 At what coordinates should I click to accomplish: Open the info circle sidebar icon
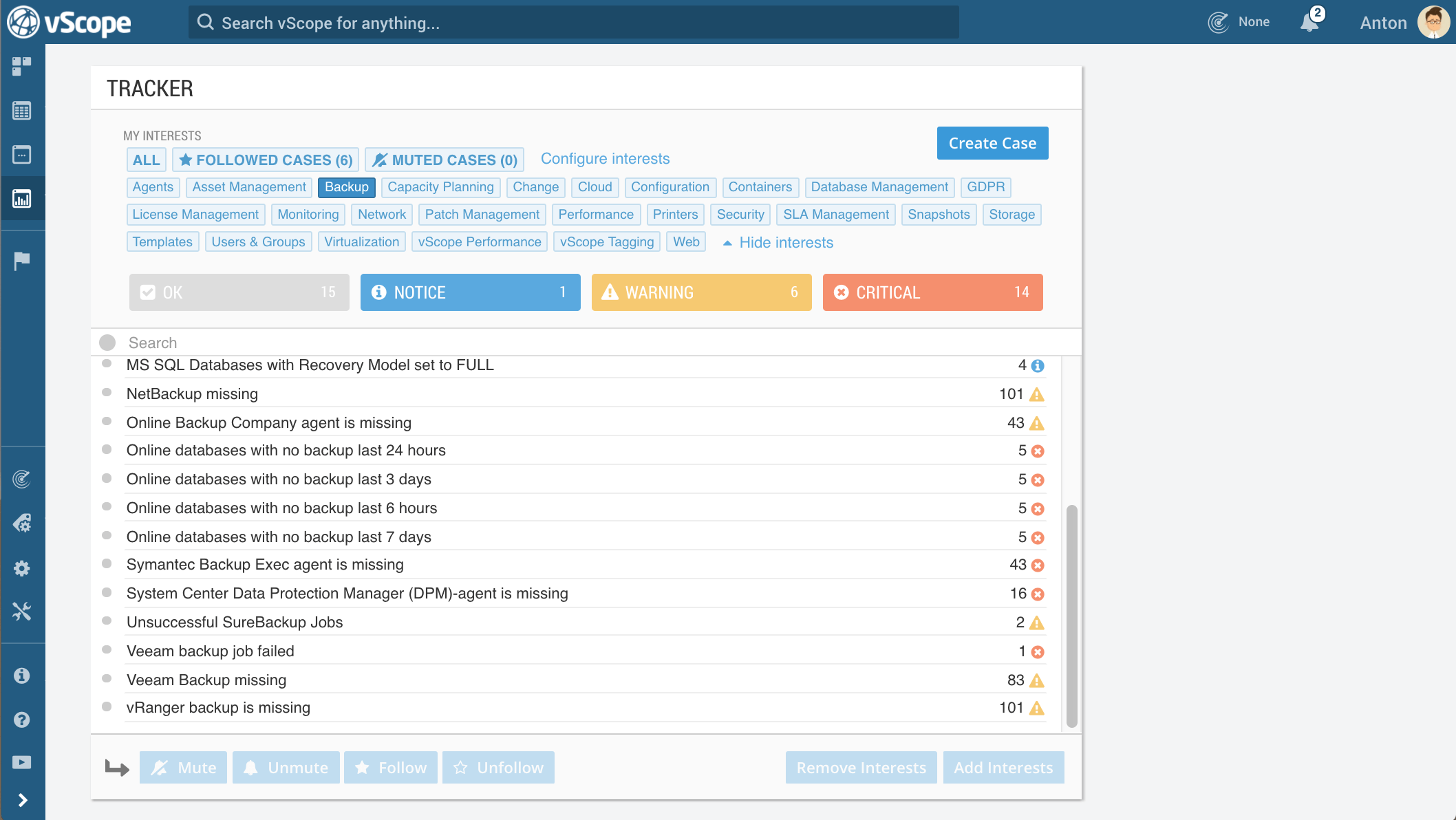click(x=22, y=676)
